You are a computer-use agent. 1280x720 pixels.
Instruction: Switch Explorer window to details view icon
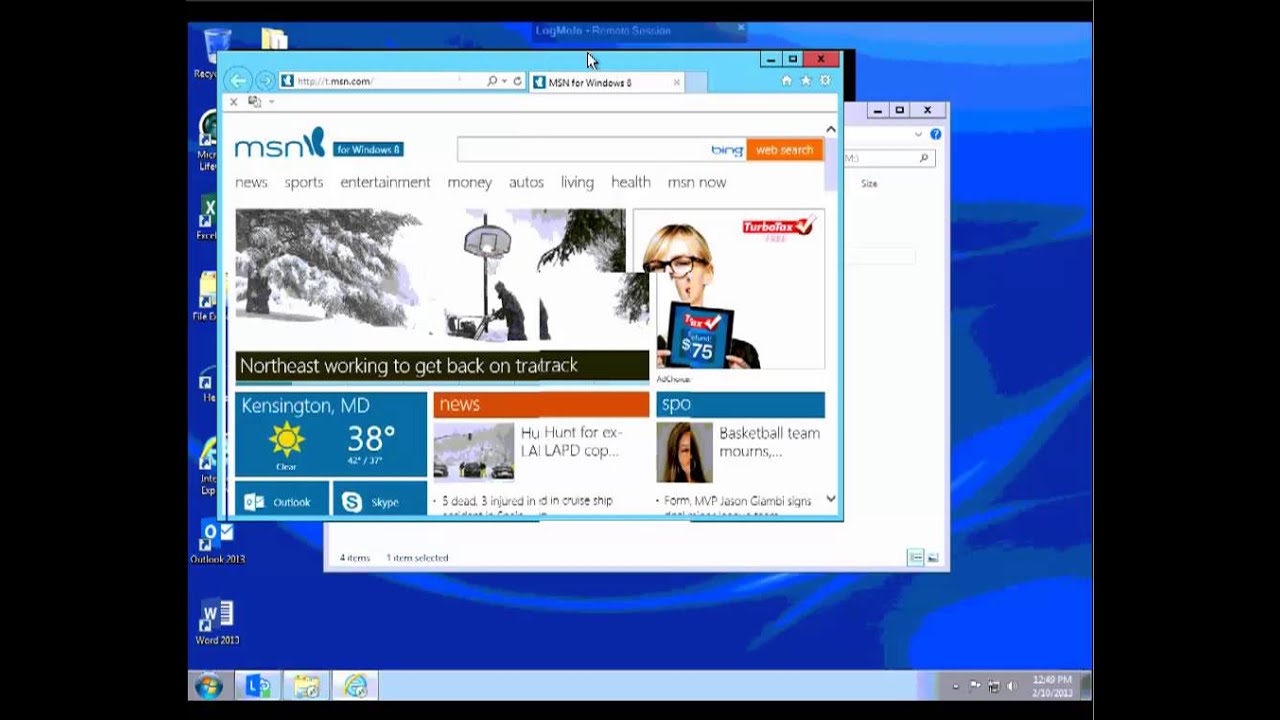(915, 558)
